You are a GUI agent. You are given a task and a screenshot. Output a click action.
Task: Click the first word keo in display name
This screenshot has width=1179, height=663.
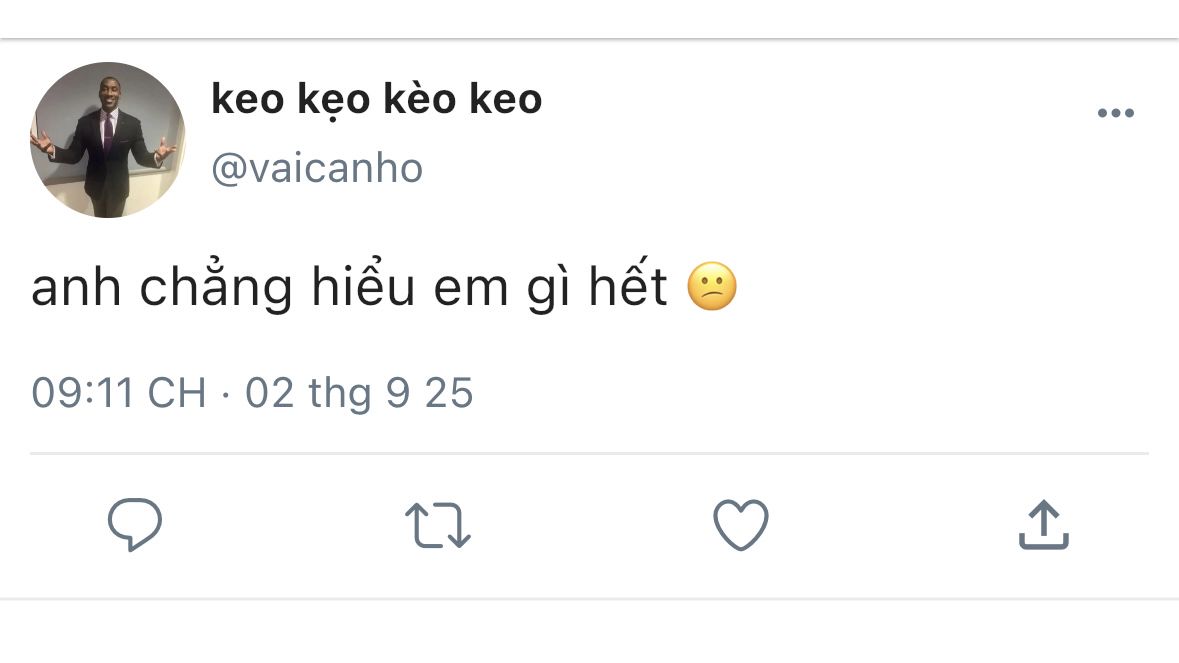click(246, 100)
